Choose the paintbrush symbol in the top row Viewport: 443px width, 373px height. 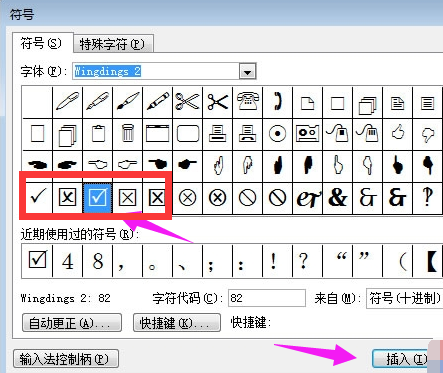pos(127,102)
